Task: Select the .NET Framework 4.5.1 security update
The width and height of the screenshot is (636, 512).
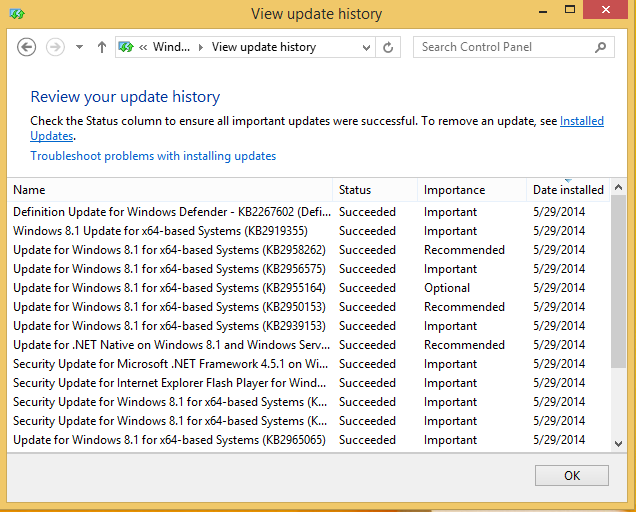Action: coord(308,364)
